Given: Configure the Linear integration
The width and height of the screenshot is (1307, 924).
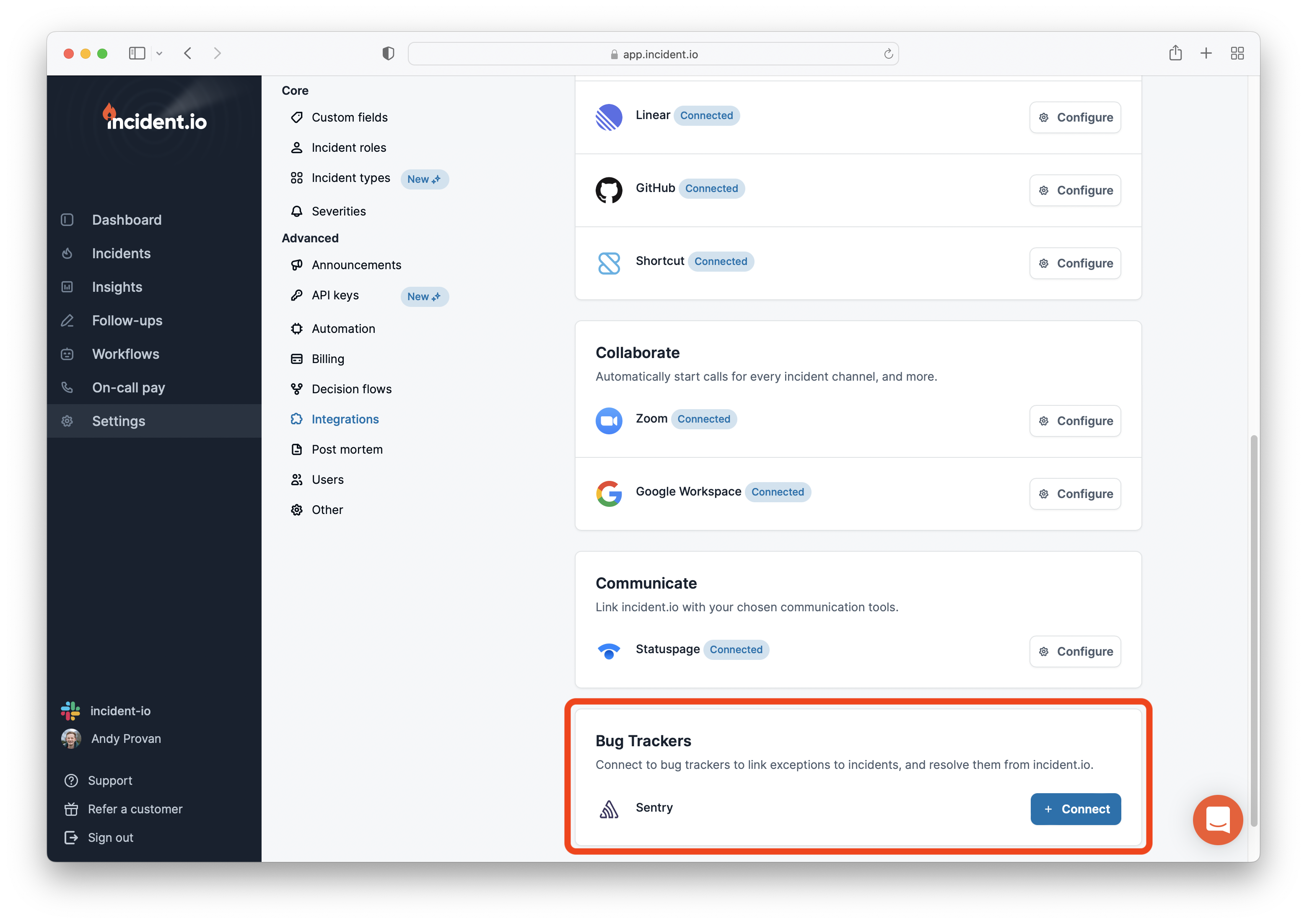Looking at the screenshot, I should (x=1075, y=117).
